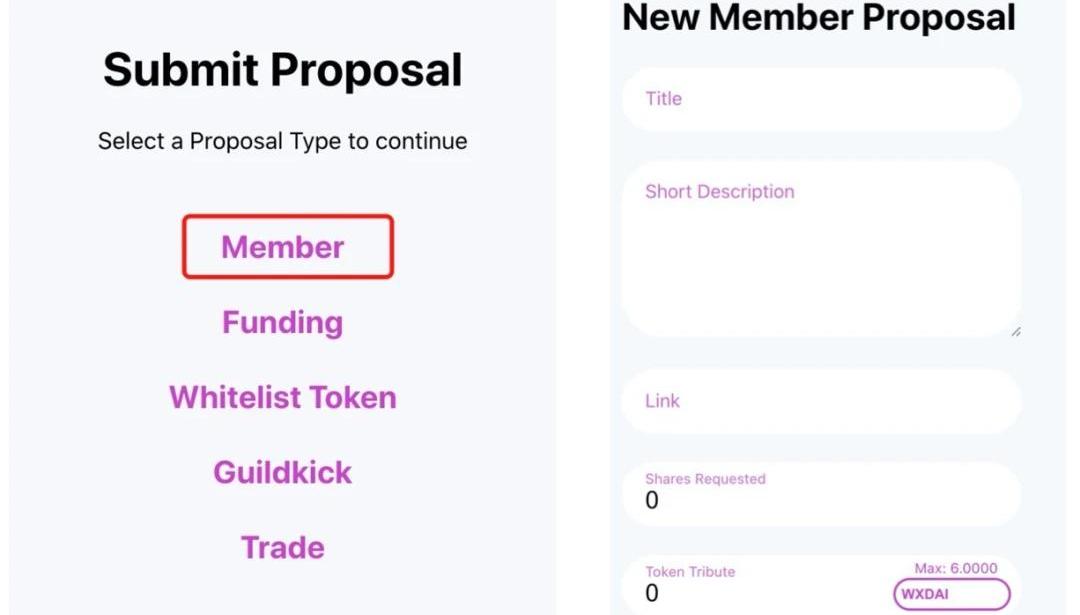Pick the Guildkick proposal type

click(x=283, y=472)
